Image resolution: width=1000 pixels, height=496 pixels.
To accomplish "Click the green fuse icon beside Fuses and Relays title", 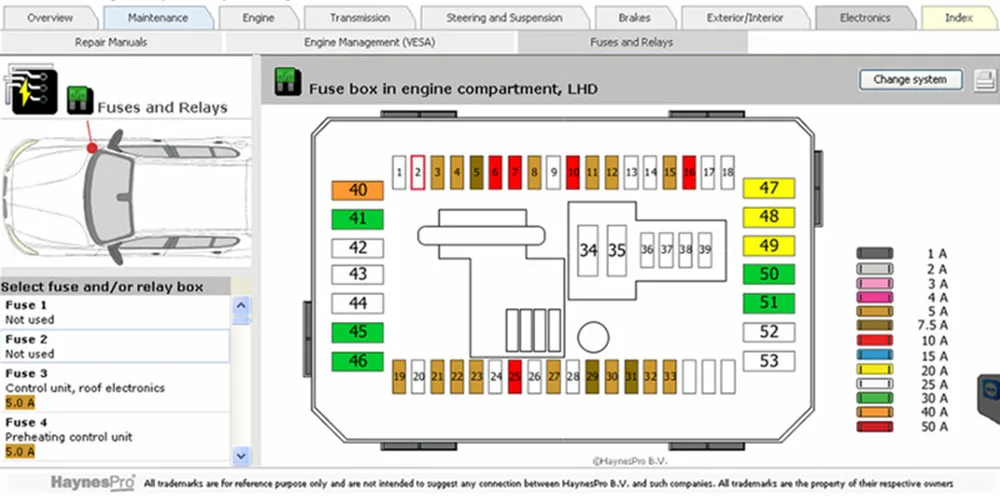I will pos(80,101).
